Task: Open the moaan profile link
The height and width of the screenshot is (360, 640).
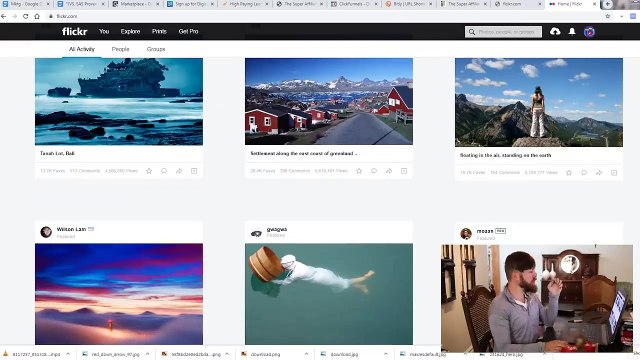Action: pyautogui.click(x=485, y=231)
